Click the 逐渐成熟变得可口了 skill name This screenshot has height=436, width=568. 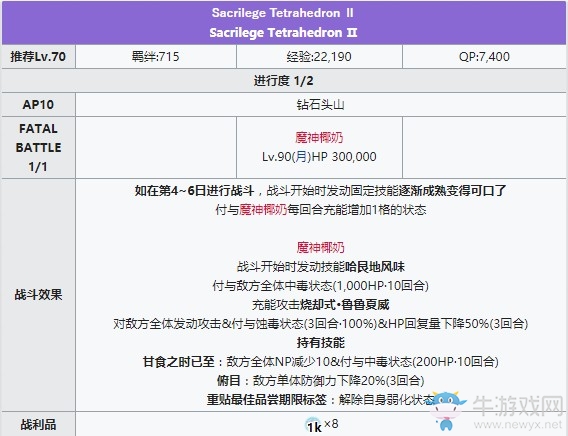tap(452, 190)
